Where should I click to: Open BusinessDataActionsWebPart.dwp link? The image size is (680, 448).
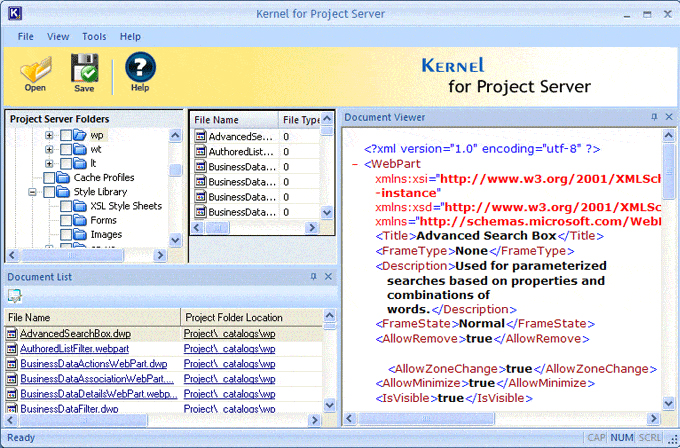94,364
